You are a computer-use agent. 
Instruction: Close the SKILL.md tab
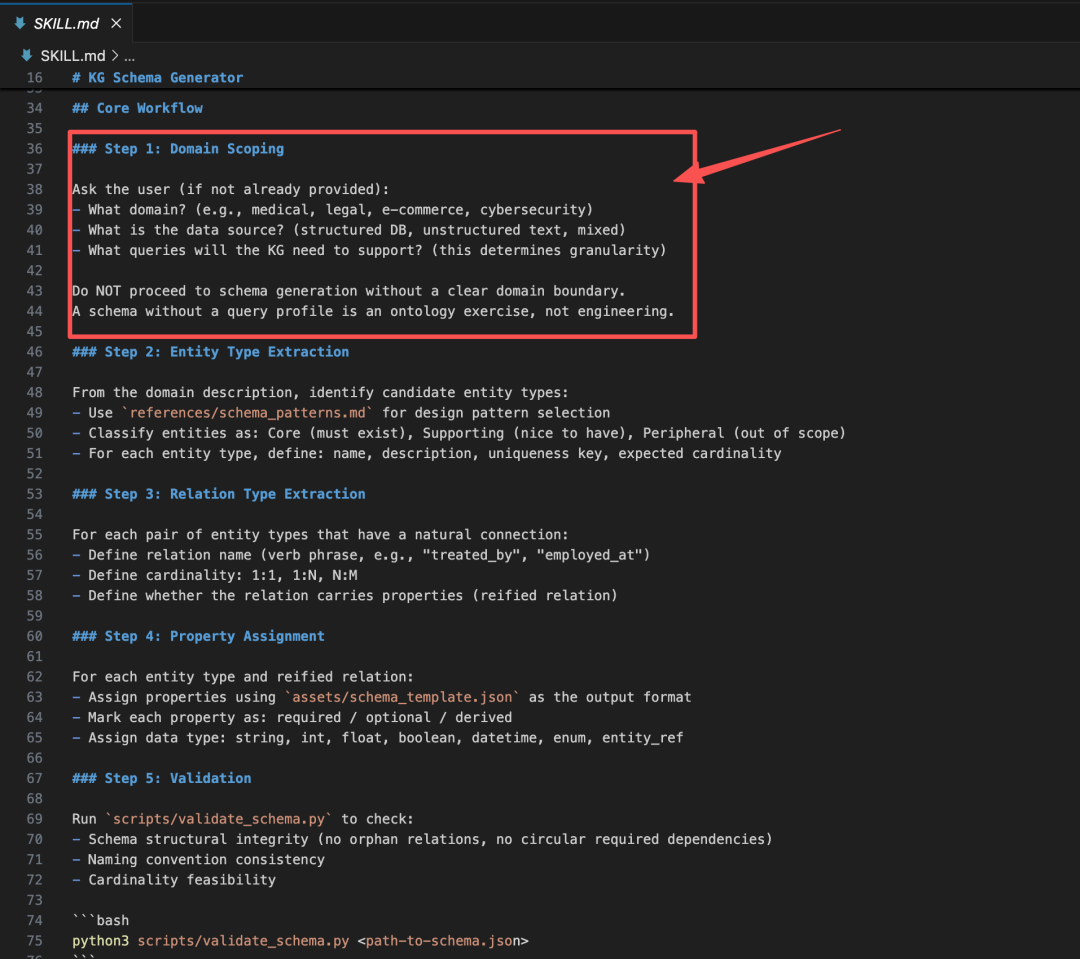[116, 23]
